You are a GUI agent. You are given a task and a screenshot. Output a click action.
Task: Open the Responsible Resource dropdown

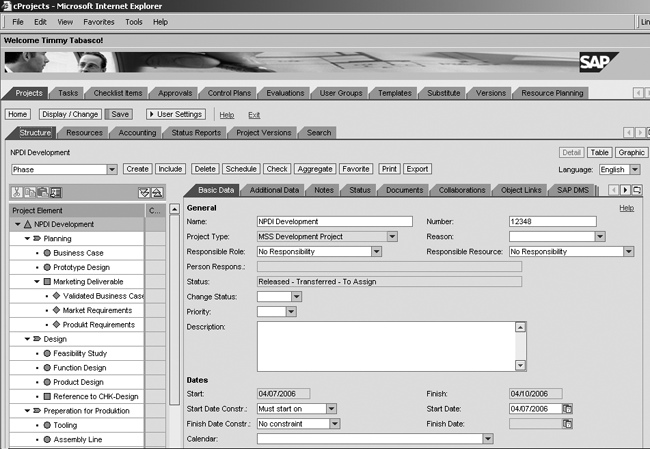coord(629,252)
